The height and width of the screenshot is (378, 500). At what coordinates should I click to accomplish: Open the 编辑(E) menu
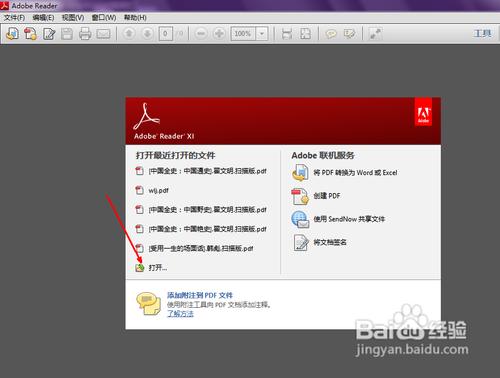click(x=43, y=17)
